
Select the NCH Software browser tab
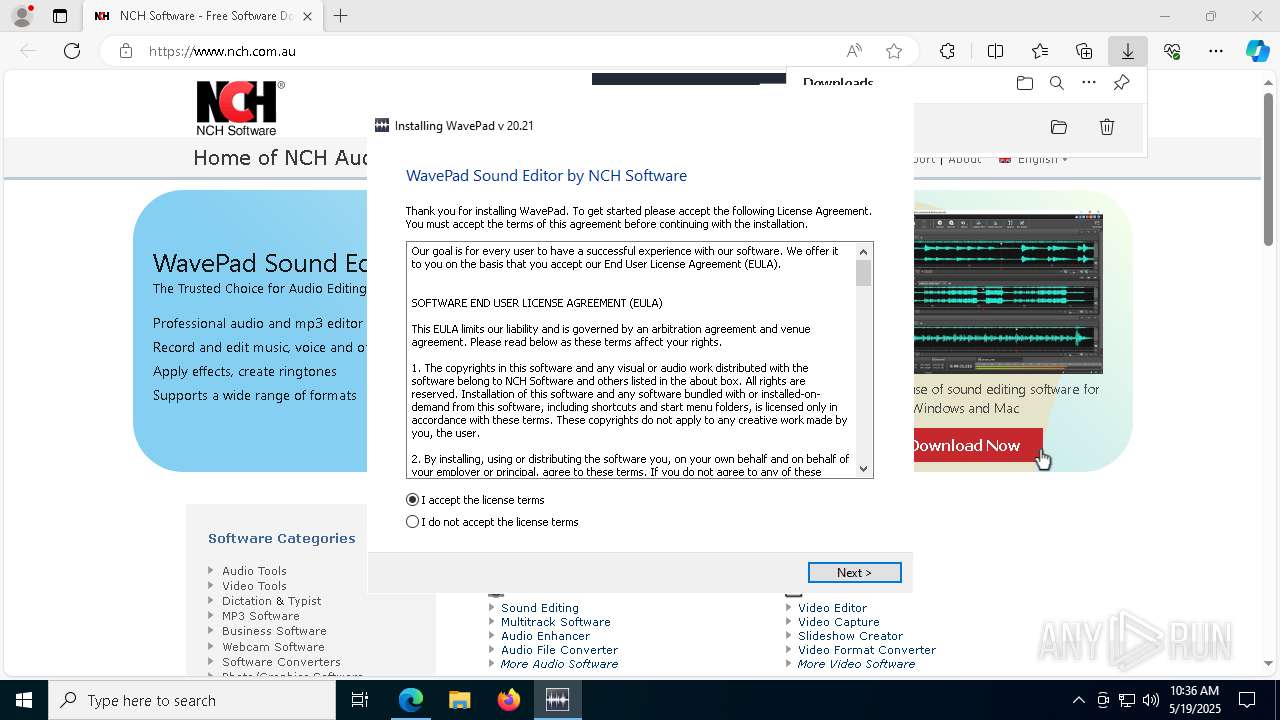(x=203, y=16)
